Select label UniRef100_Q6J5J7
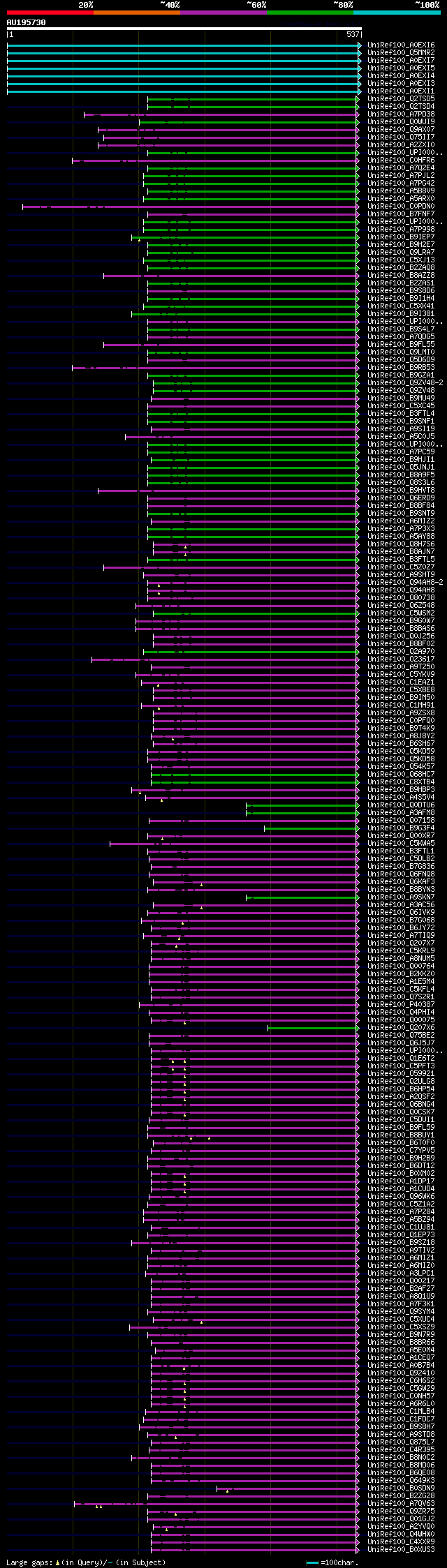 (x=401, y=1043)
